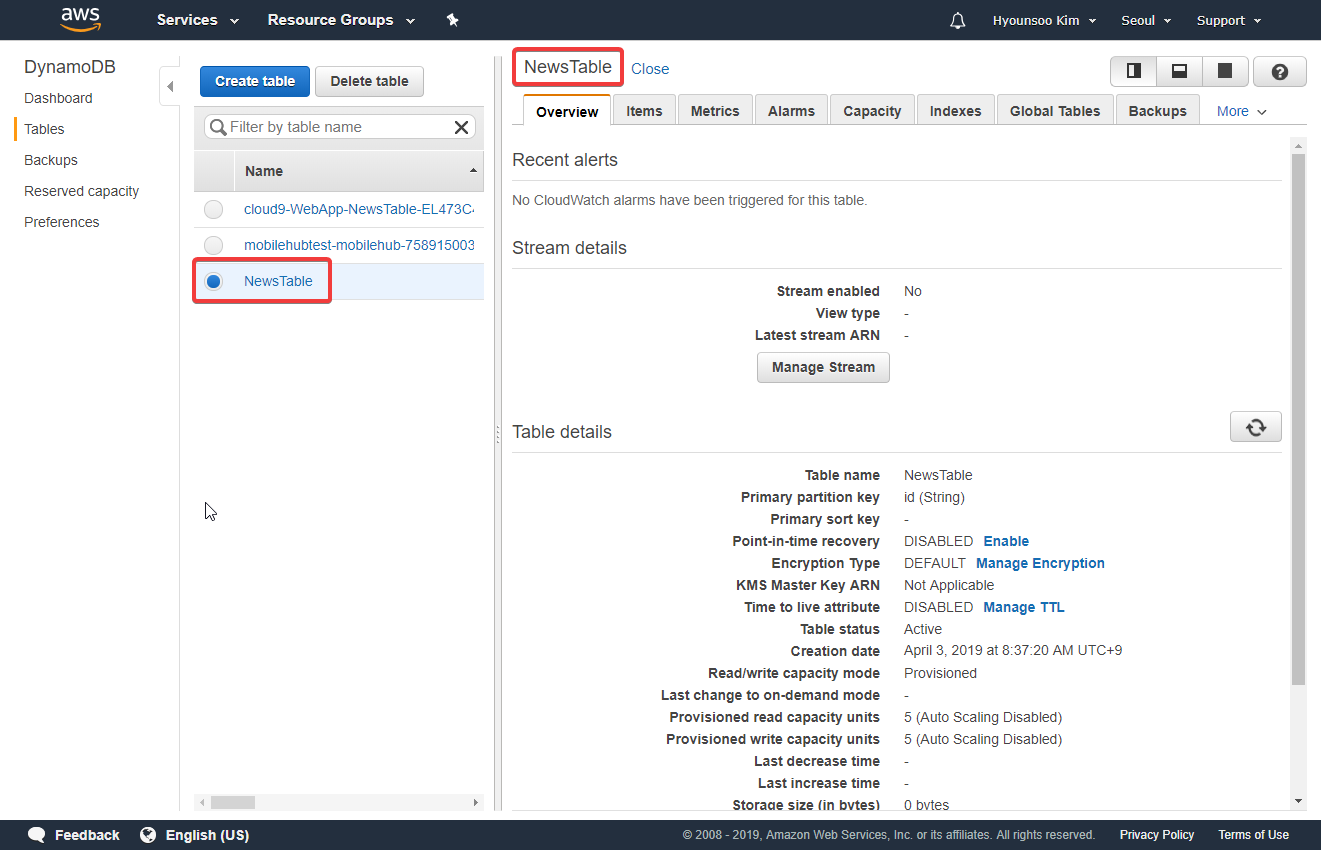Select the cloud9-WebApp-NewsTable radio button

[213, 209]
